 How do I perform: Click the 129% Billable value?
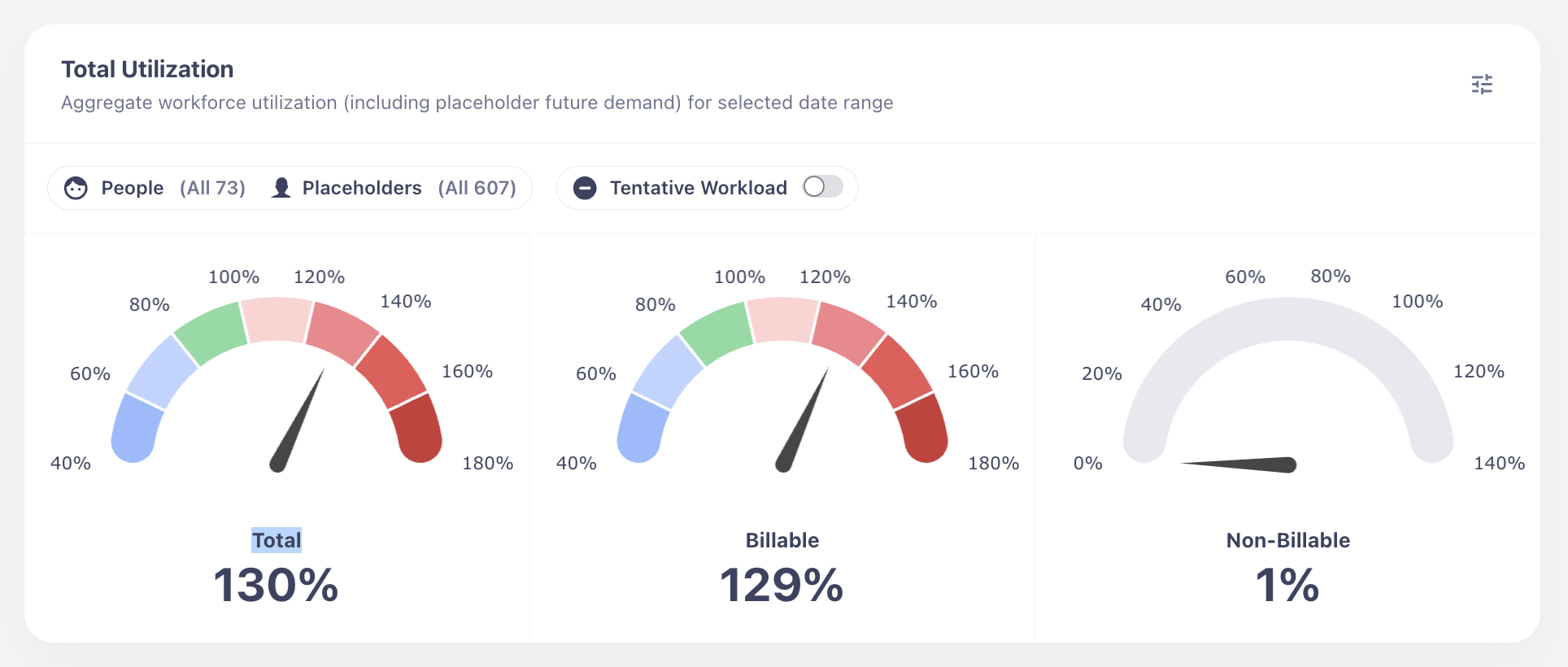[x=782, y=586]
